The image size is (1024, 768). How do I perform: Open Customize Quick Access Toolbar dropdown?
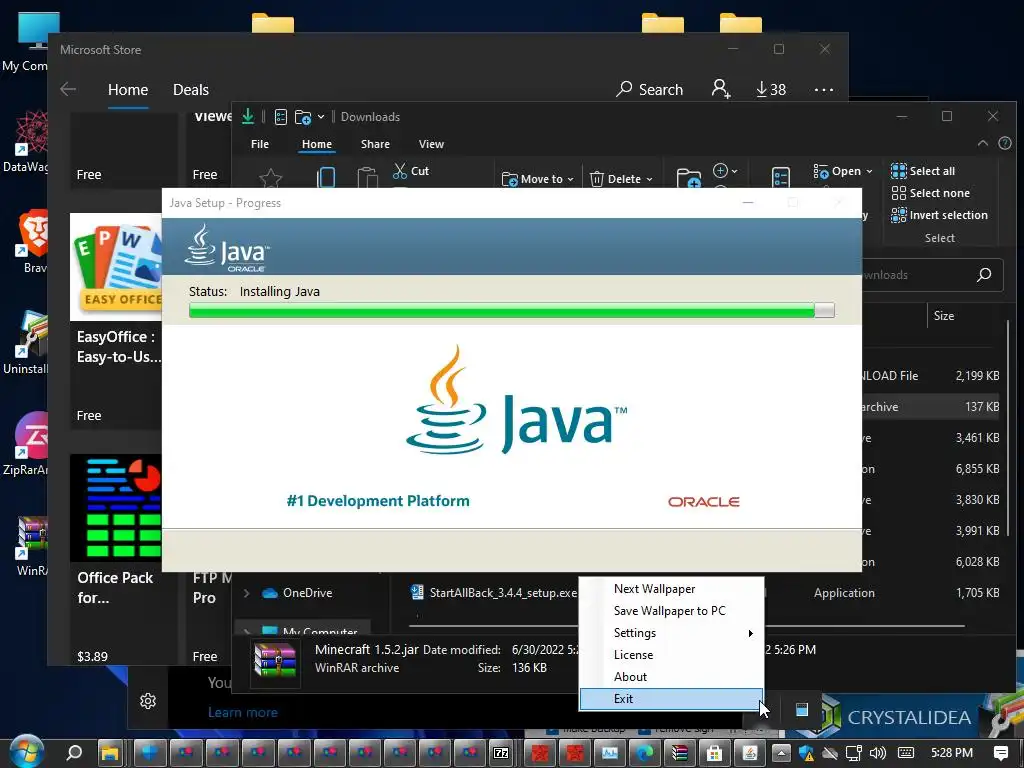point(321,117)
